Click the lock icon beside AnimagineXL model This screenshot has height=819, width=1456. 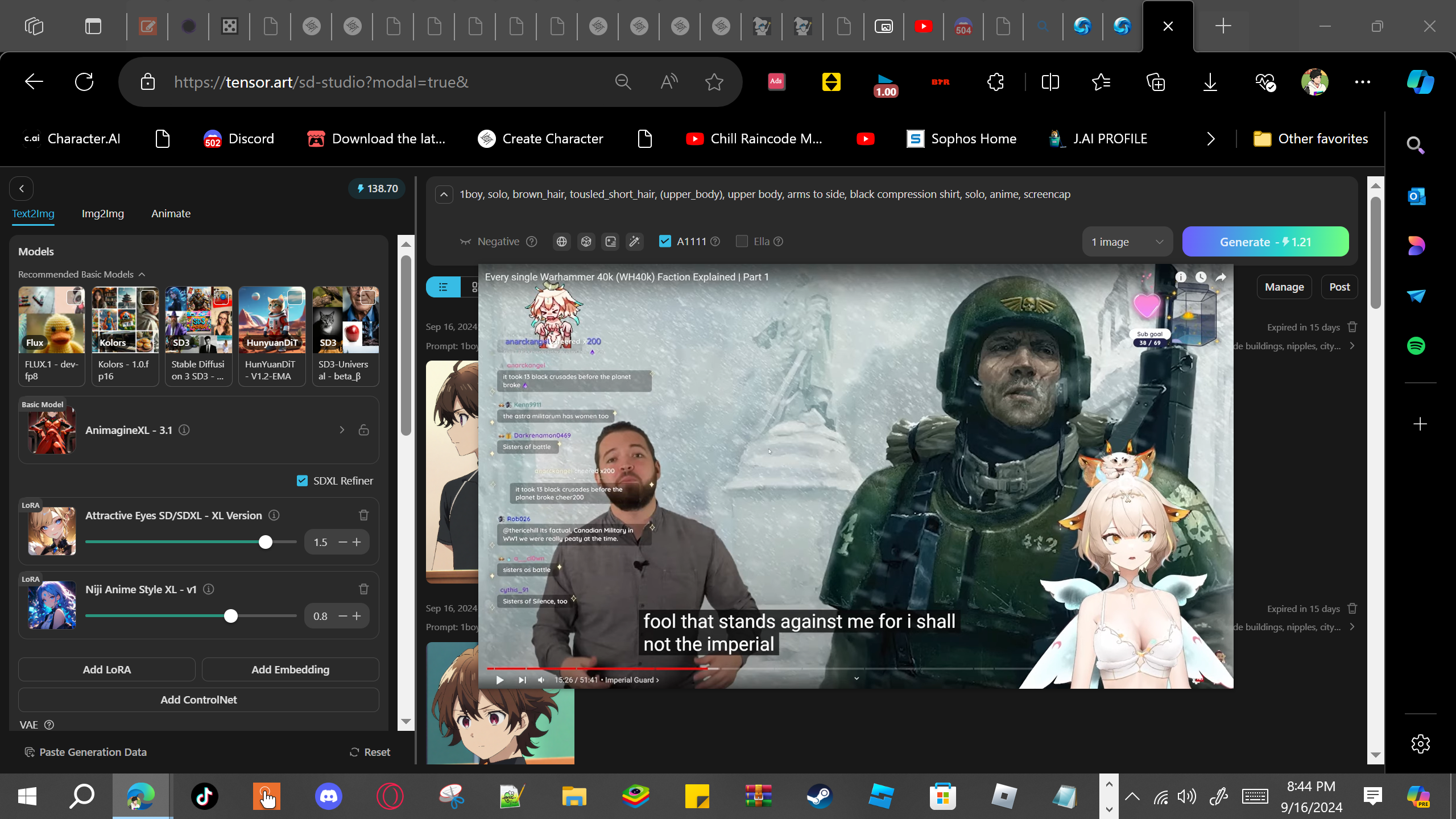pyautogui.click(x=364, y=430)
